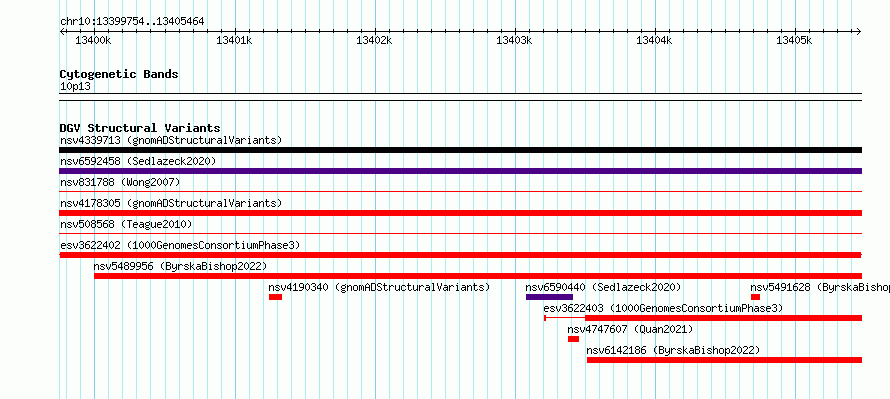
Task: Click the chr10:13399754..13405464 coordinate label
Action: tap(132, 22)
